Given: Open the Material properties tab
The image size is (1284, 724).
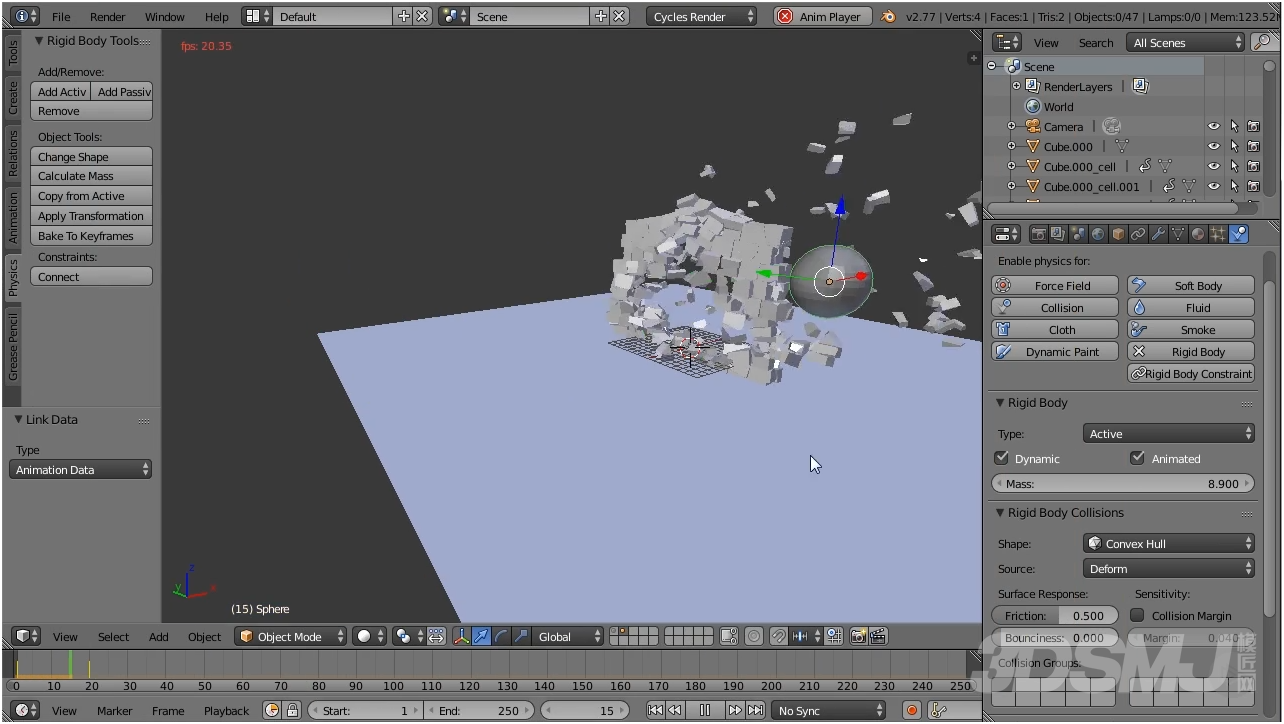Looking at the screenshot, I should 1199,234.
